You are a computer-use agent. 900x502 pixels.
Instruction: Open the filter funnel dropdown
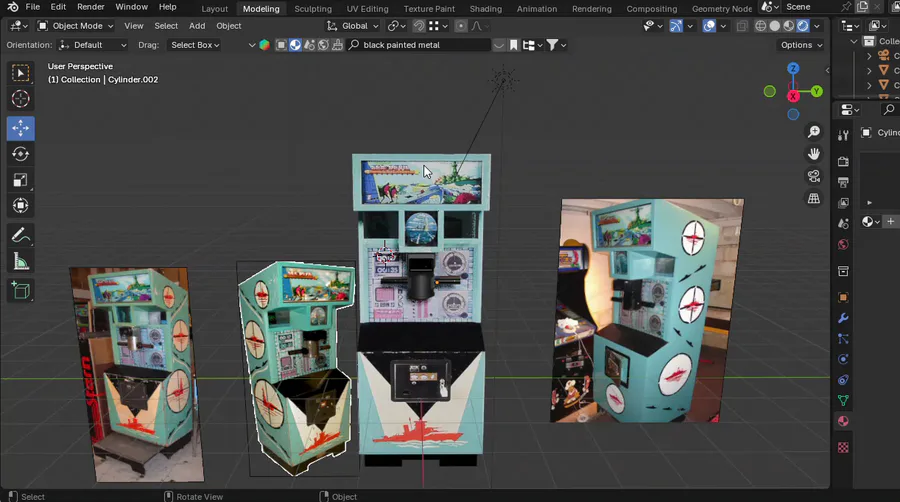556,45
